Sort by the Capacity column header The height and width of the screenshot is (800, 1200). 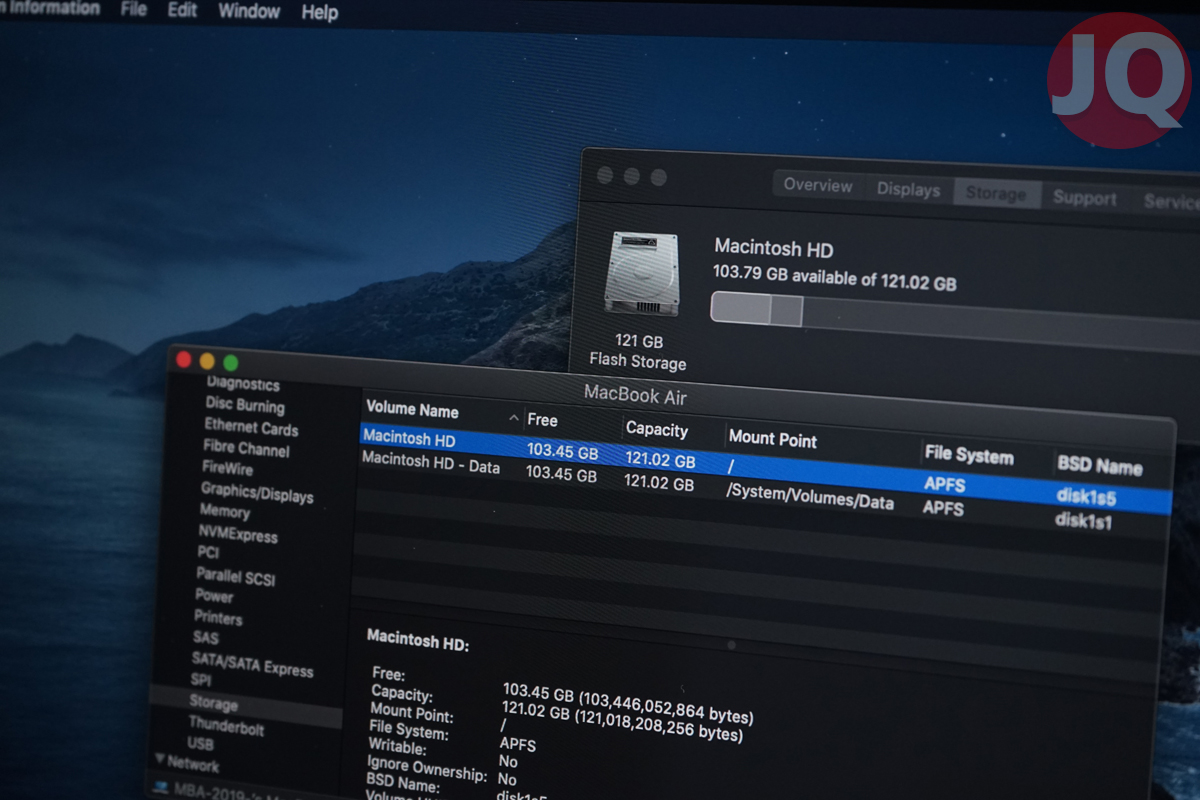656,429
